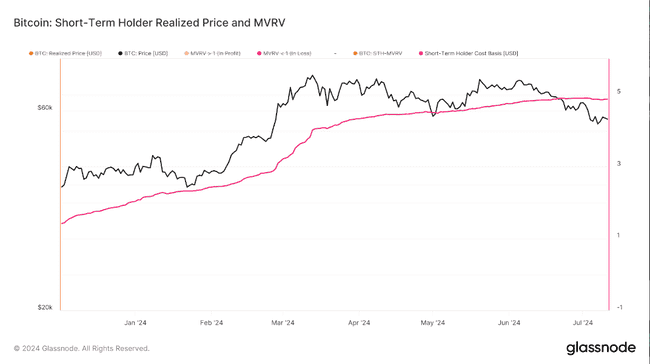Screen dimensions: 650x364
Task: Select the Mar '24 axis label
Action: coord(283,323)
